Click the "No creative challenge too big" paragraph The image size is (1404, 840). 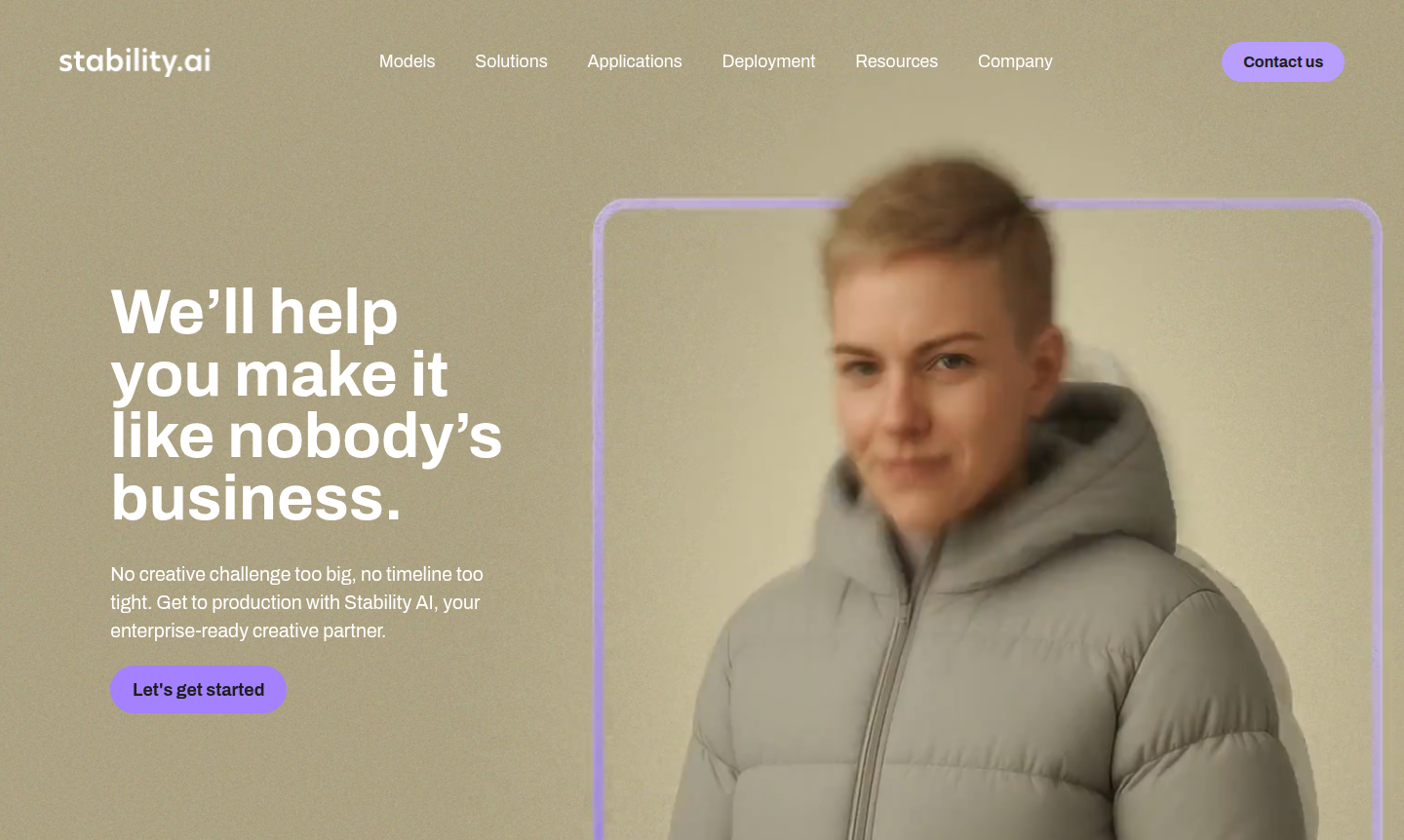296,602
